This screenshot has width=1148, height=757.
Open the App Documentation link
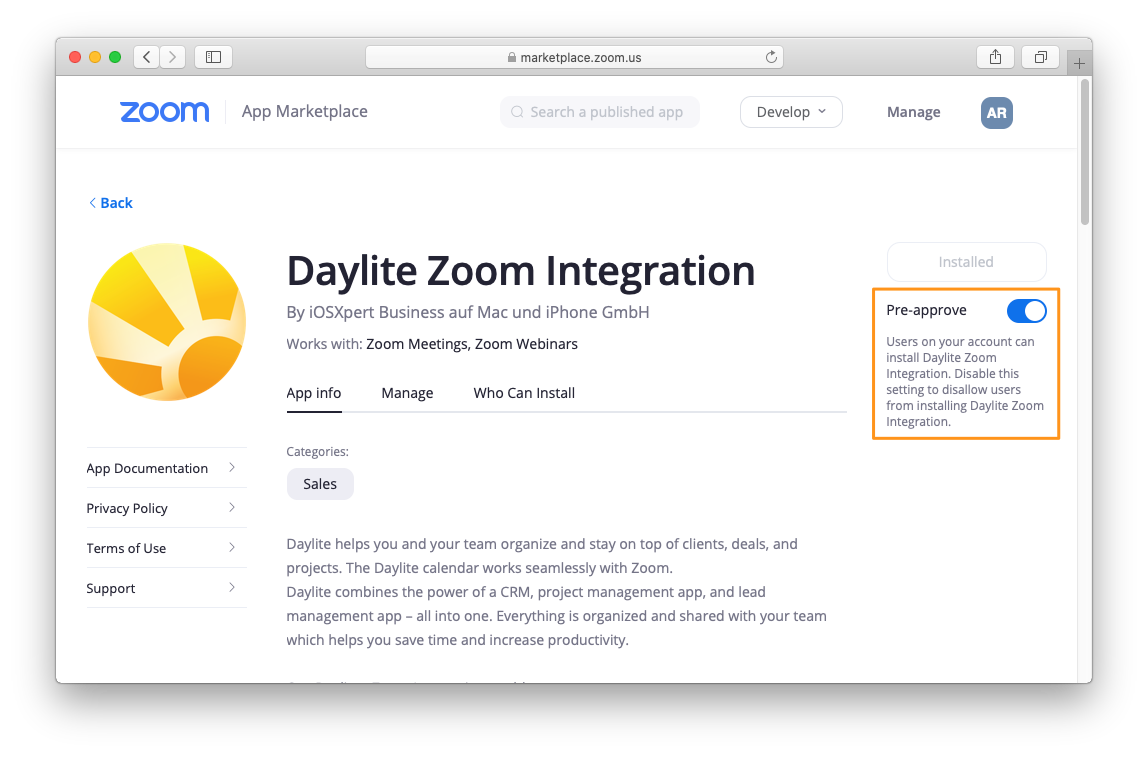[x=147, y=469]
